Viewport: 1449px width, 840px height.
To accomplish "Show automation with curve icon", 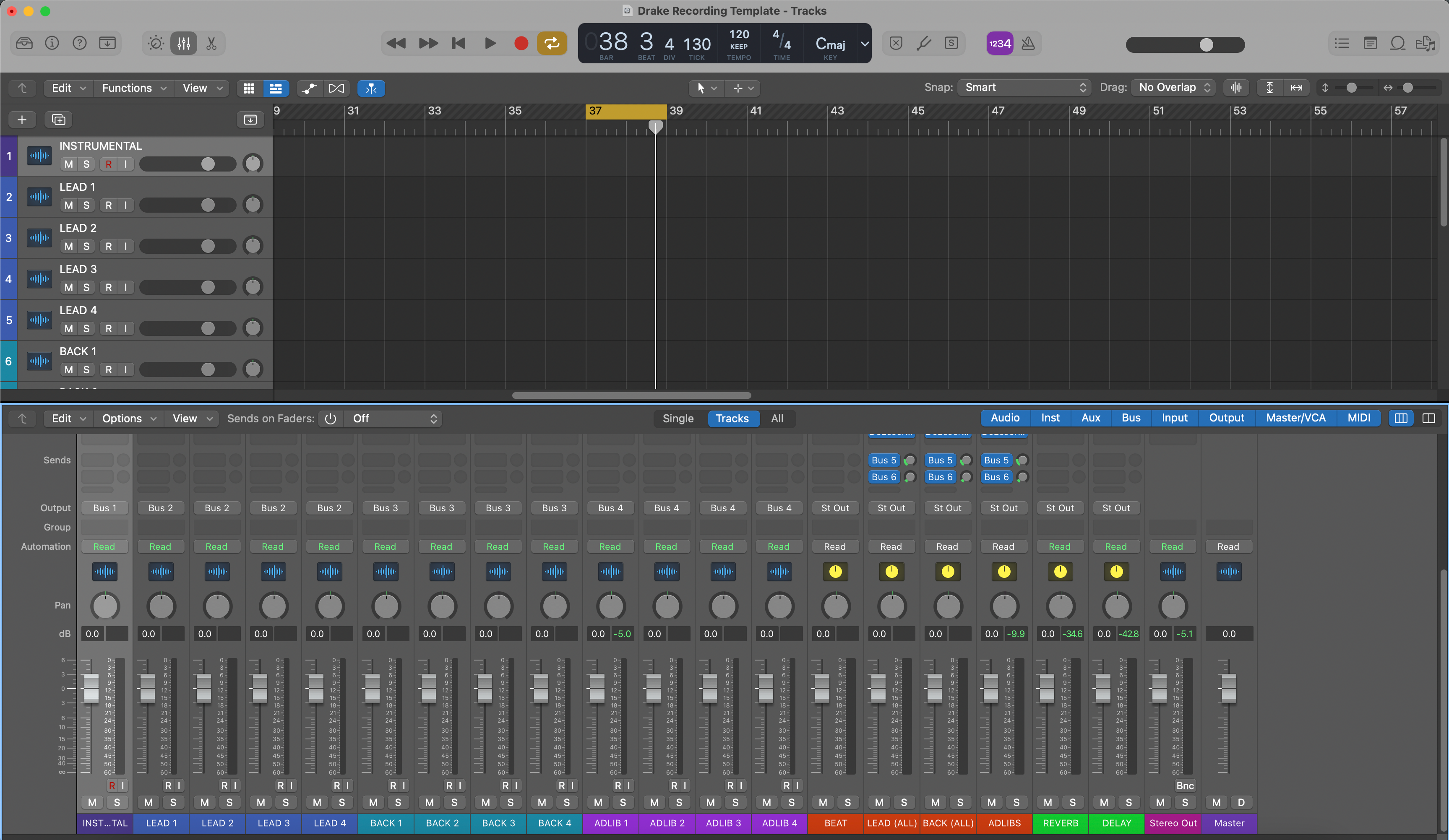I will click(x=309, y=88).
